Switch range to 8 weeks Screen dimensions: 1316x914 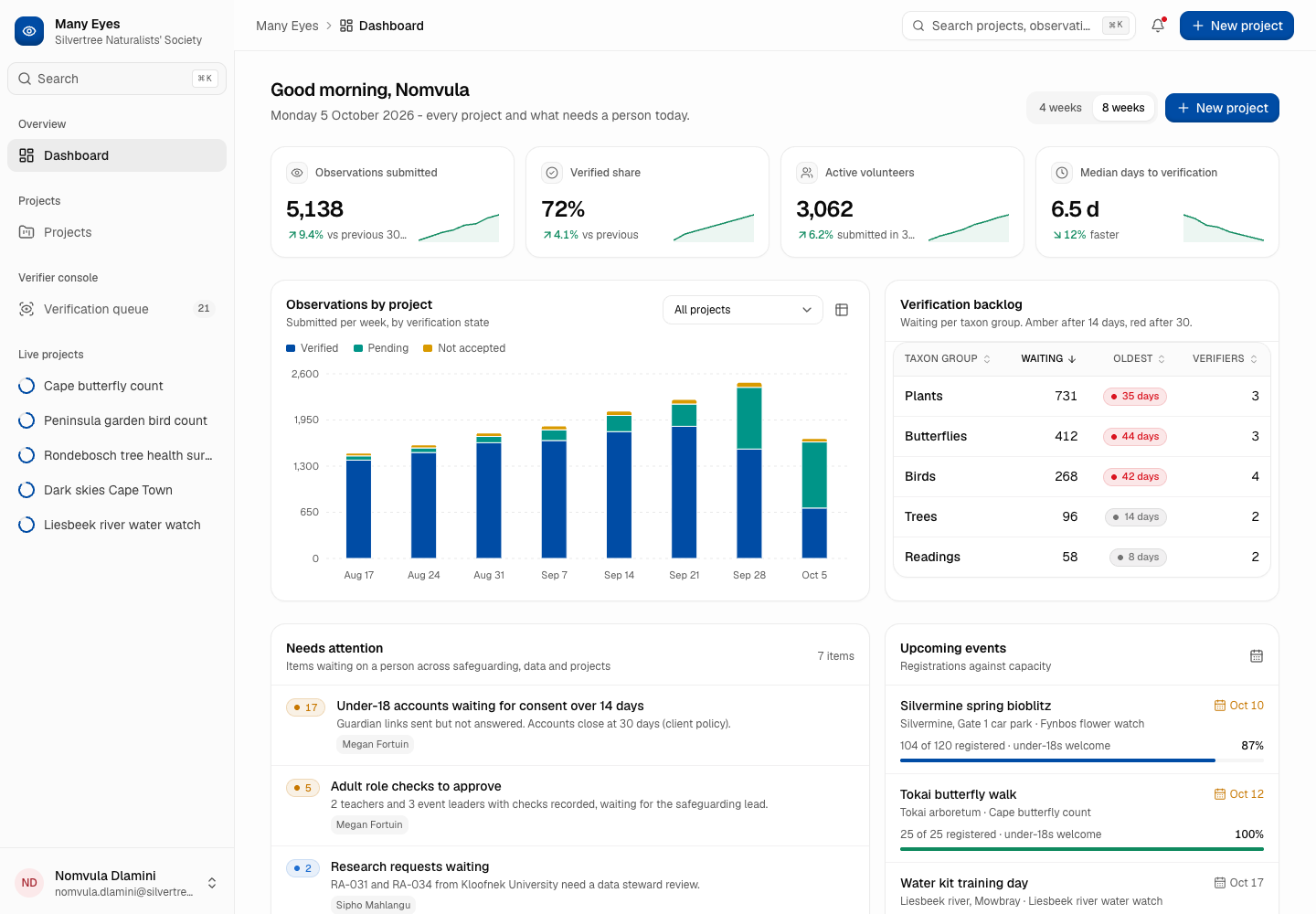point(1123,108)
